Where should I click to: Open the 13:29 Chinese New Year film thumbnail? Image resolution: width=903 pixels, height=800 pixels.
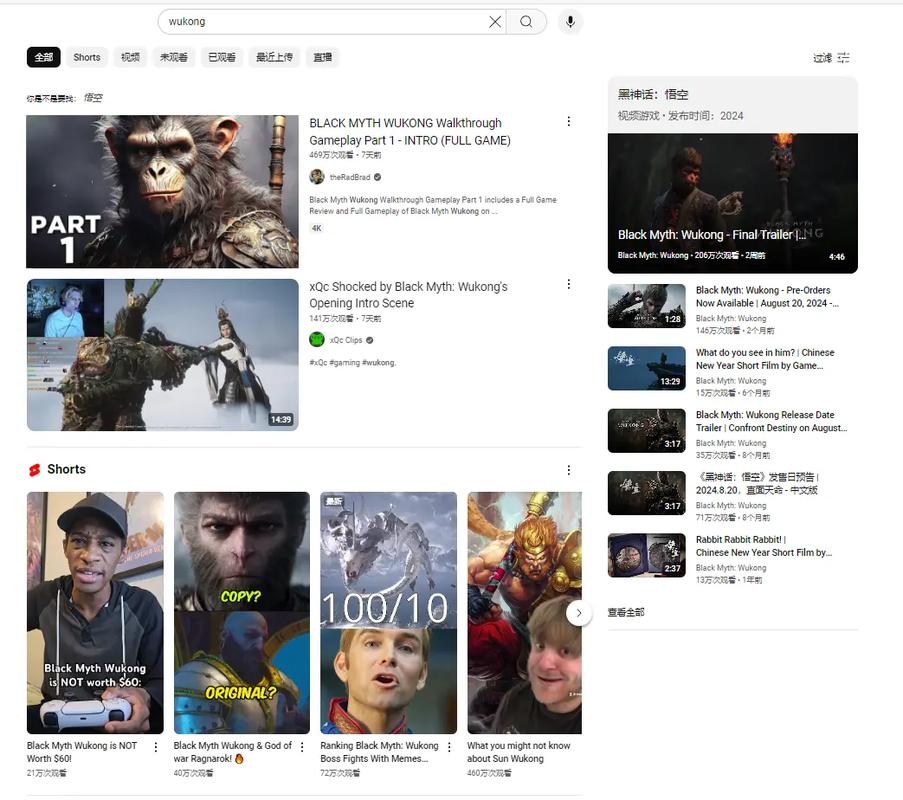pos(647,368)
